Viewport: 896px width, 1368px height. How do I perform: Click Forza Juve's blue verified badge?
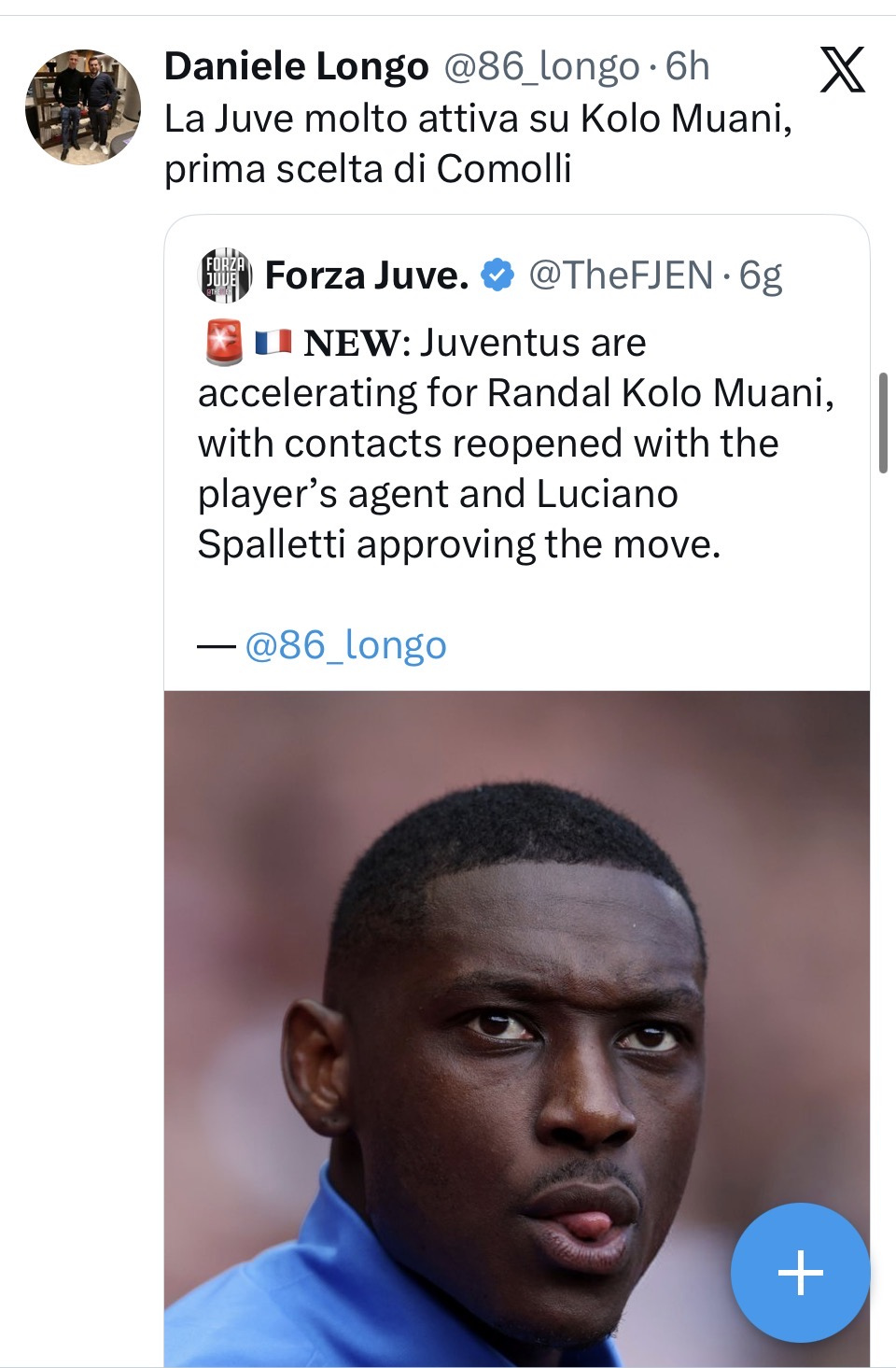497,275
